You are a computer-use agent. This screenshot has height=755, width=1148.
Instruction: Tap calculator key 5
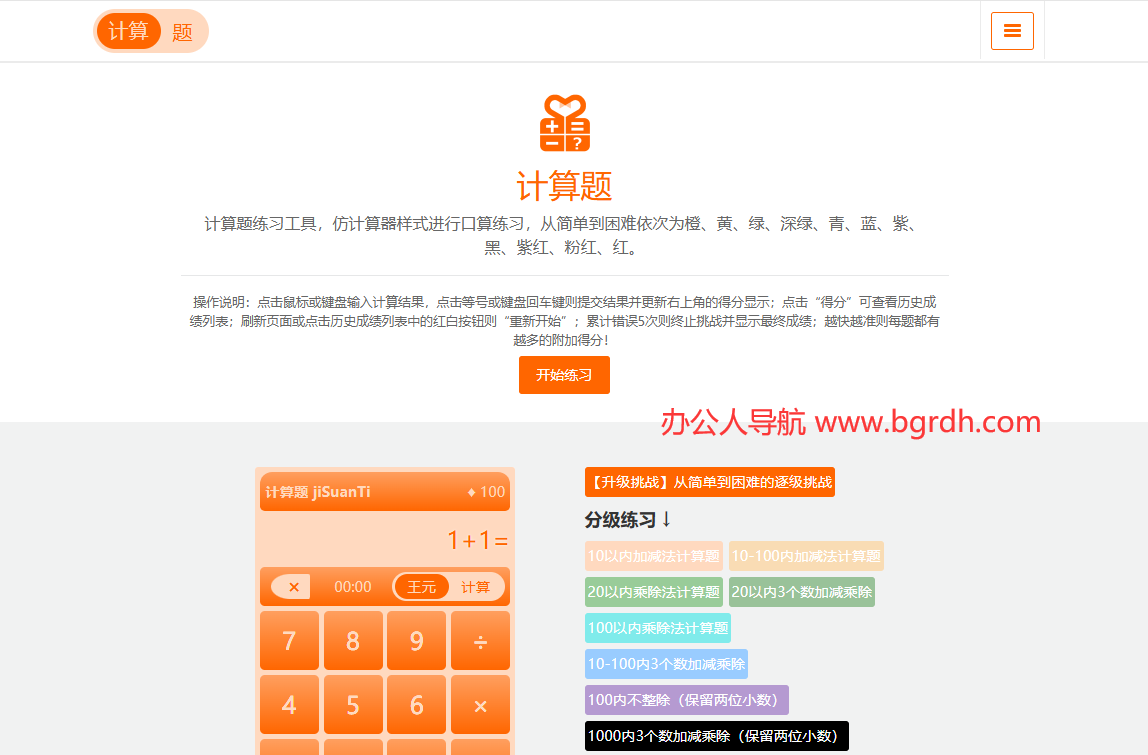pyautogui.click(x=353, y=704)
